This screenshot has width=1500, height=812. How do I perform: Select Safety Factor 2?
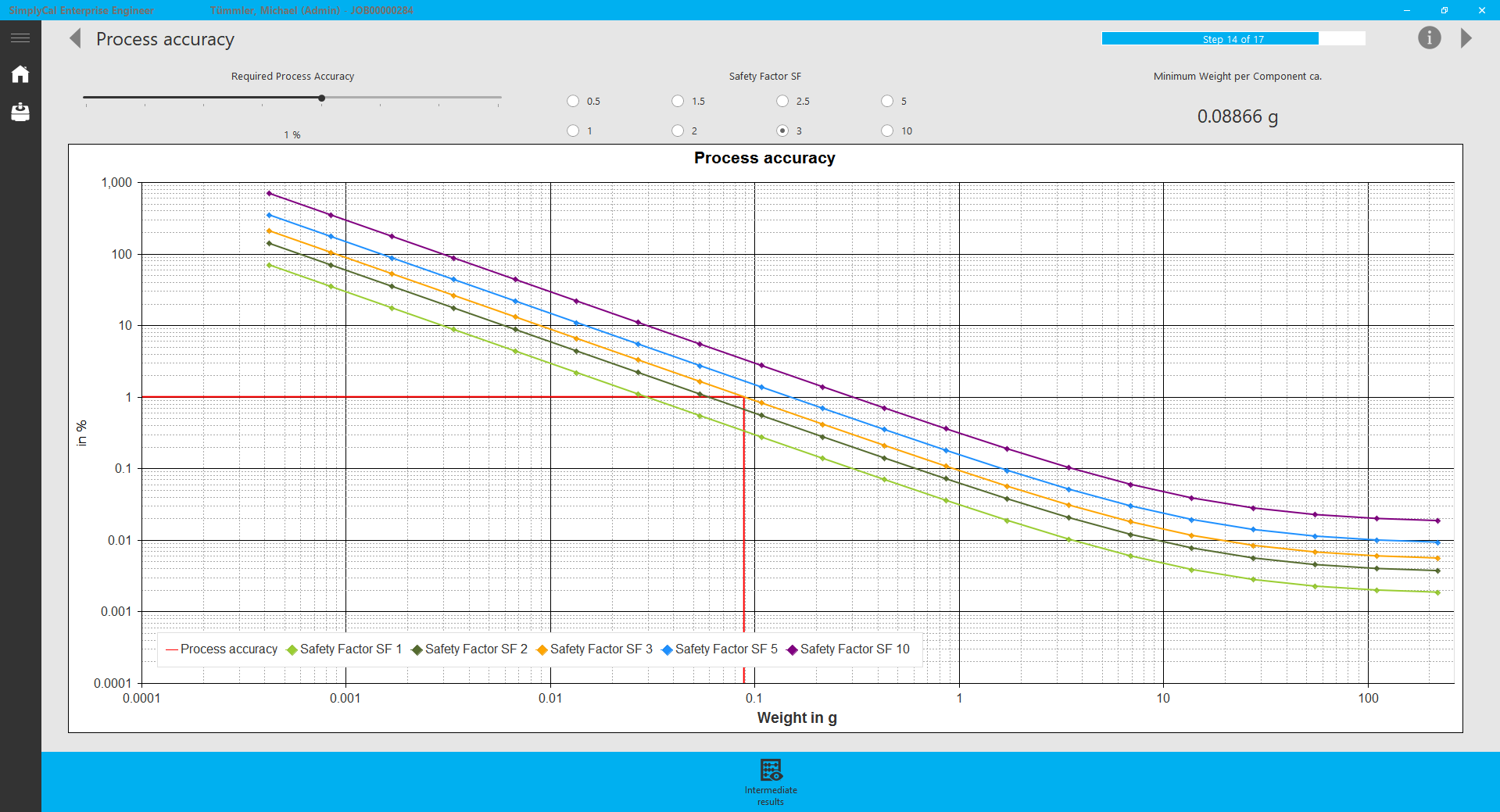(x=678, y=131)
